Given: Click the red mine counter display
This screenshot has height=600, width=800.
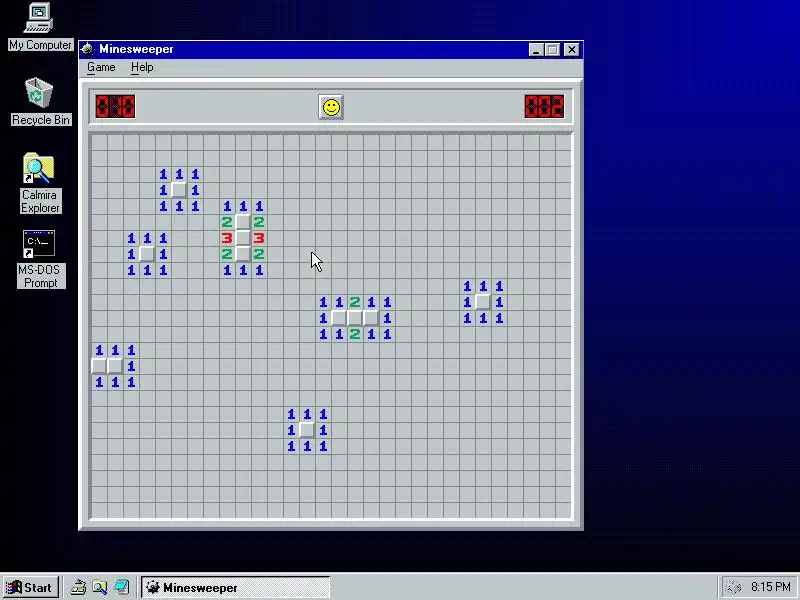Looking at the screenshot, I should (x=115, y=107).
